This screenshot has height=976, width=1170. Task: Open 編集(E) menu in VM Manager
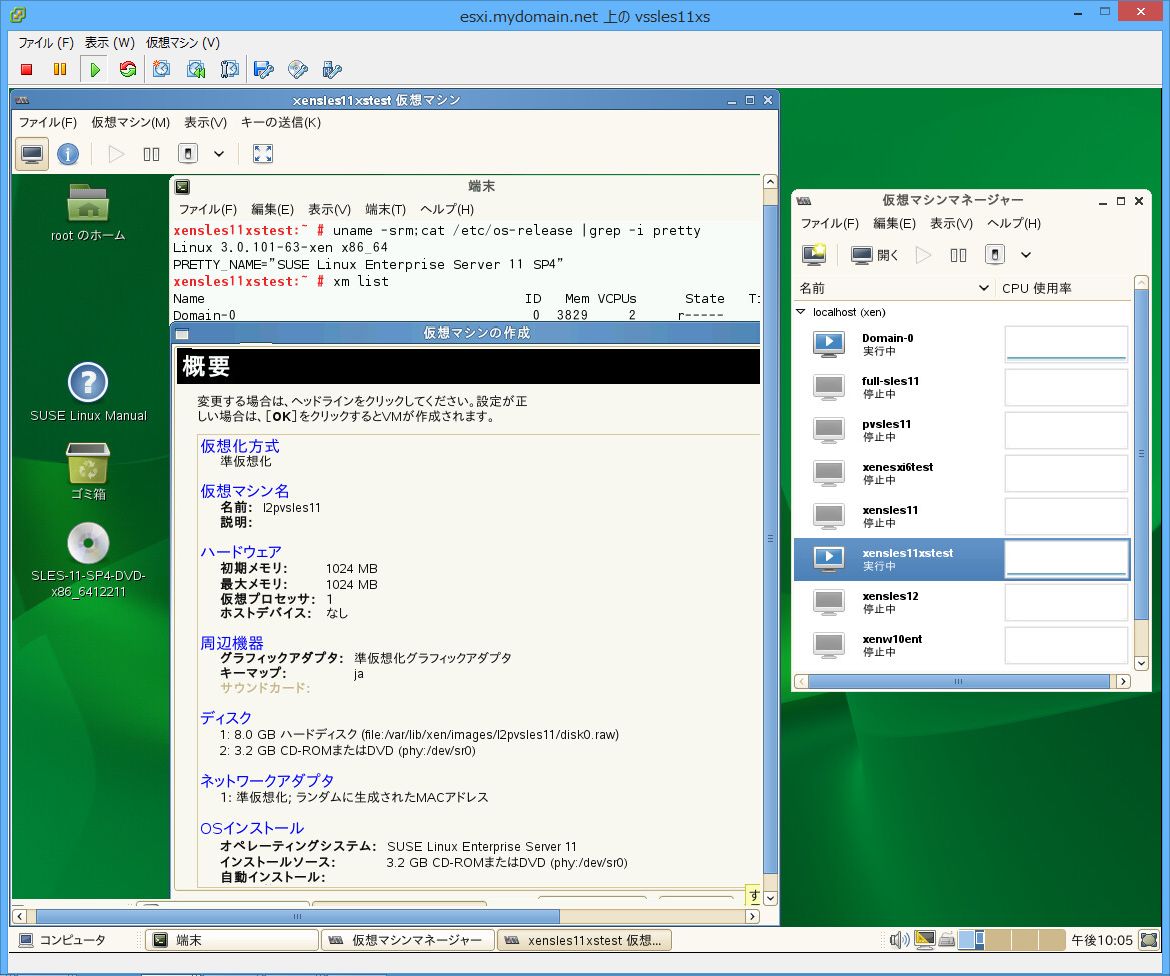[x=894, y=223]
